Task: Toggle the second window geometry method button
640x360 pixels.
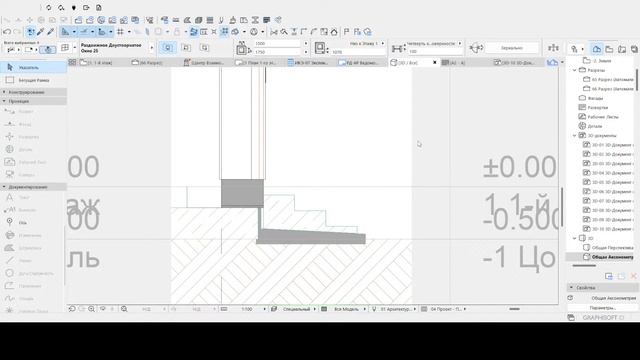Action: [x=186, y=48]
